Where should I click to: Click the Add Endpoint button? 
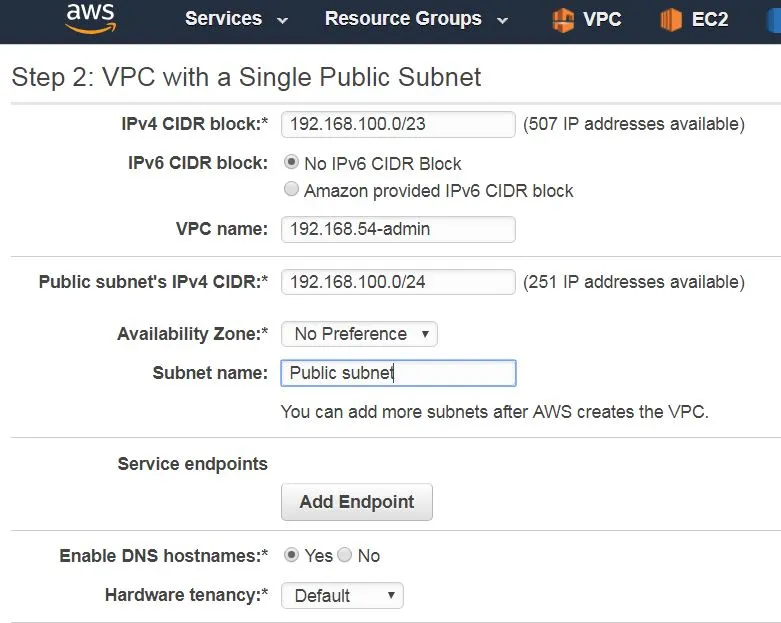(356, 502)
